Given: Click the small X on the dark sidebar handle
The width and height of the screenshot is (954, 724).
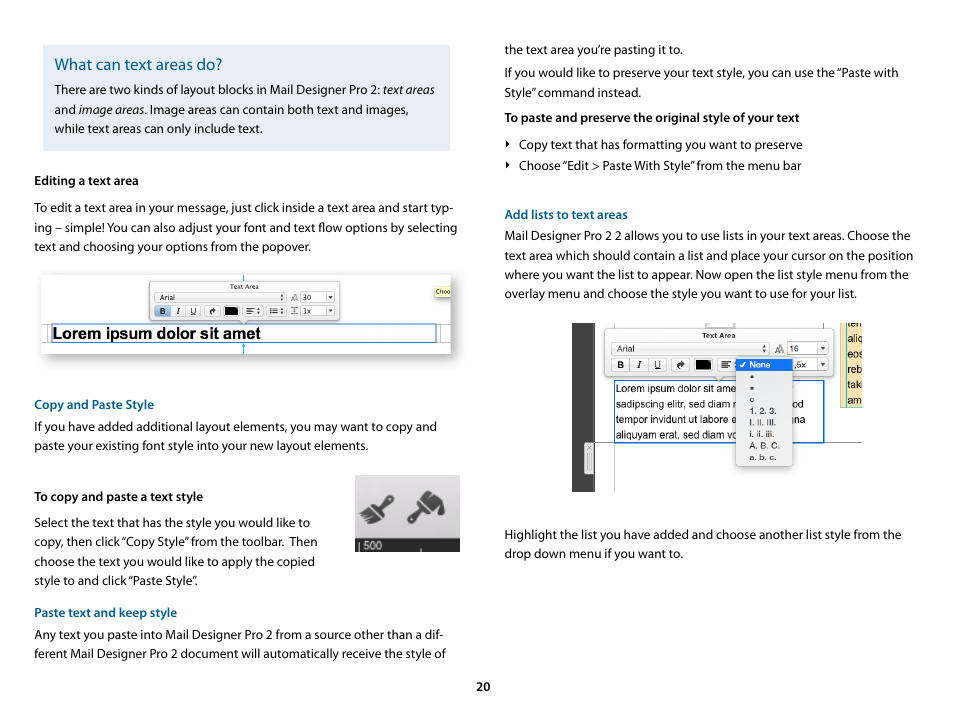Looking at the screenshot, I should tap(588, 447).
